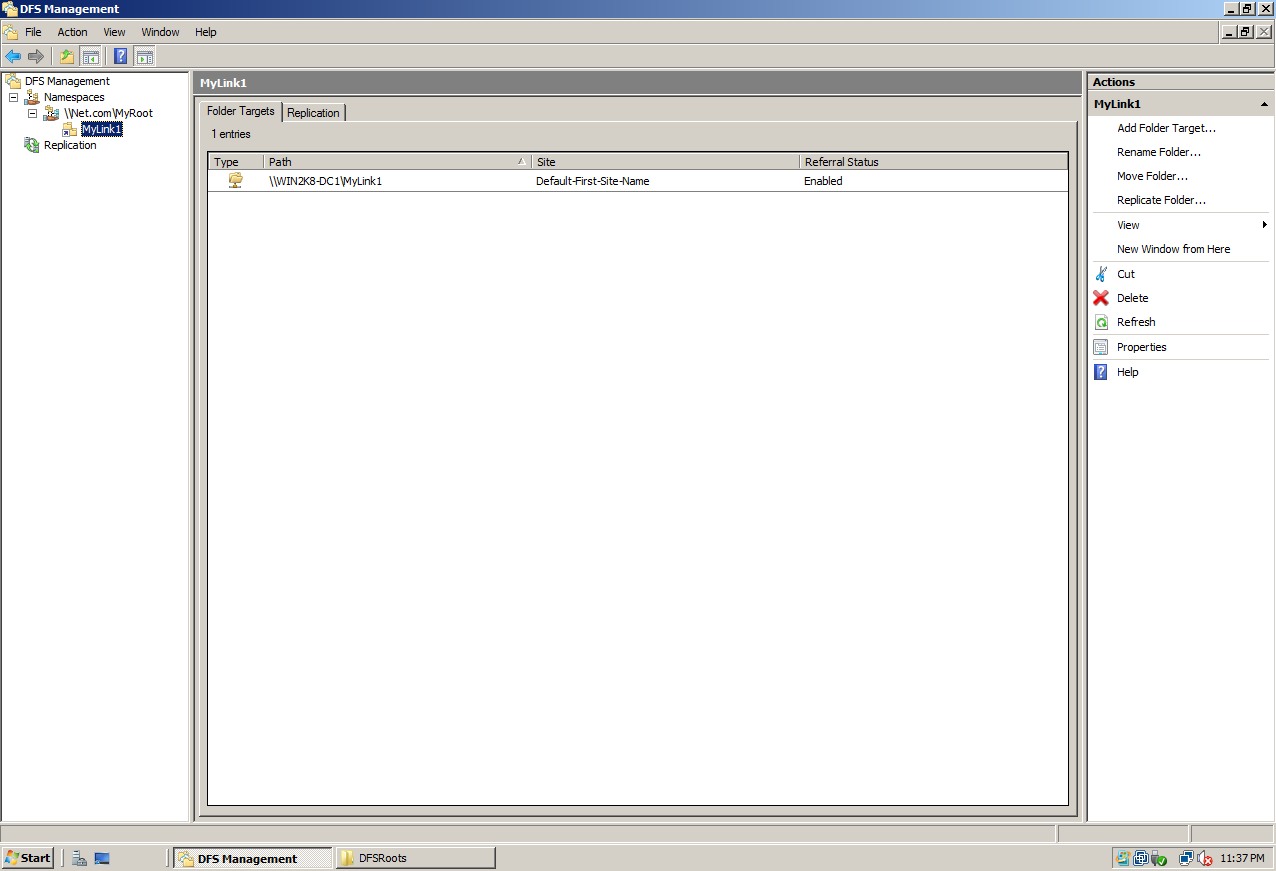Click the export list toolbar icon
The height and width of the screenshot is (871, 1276).
[66, 55]
